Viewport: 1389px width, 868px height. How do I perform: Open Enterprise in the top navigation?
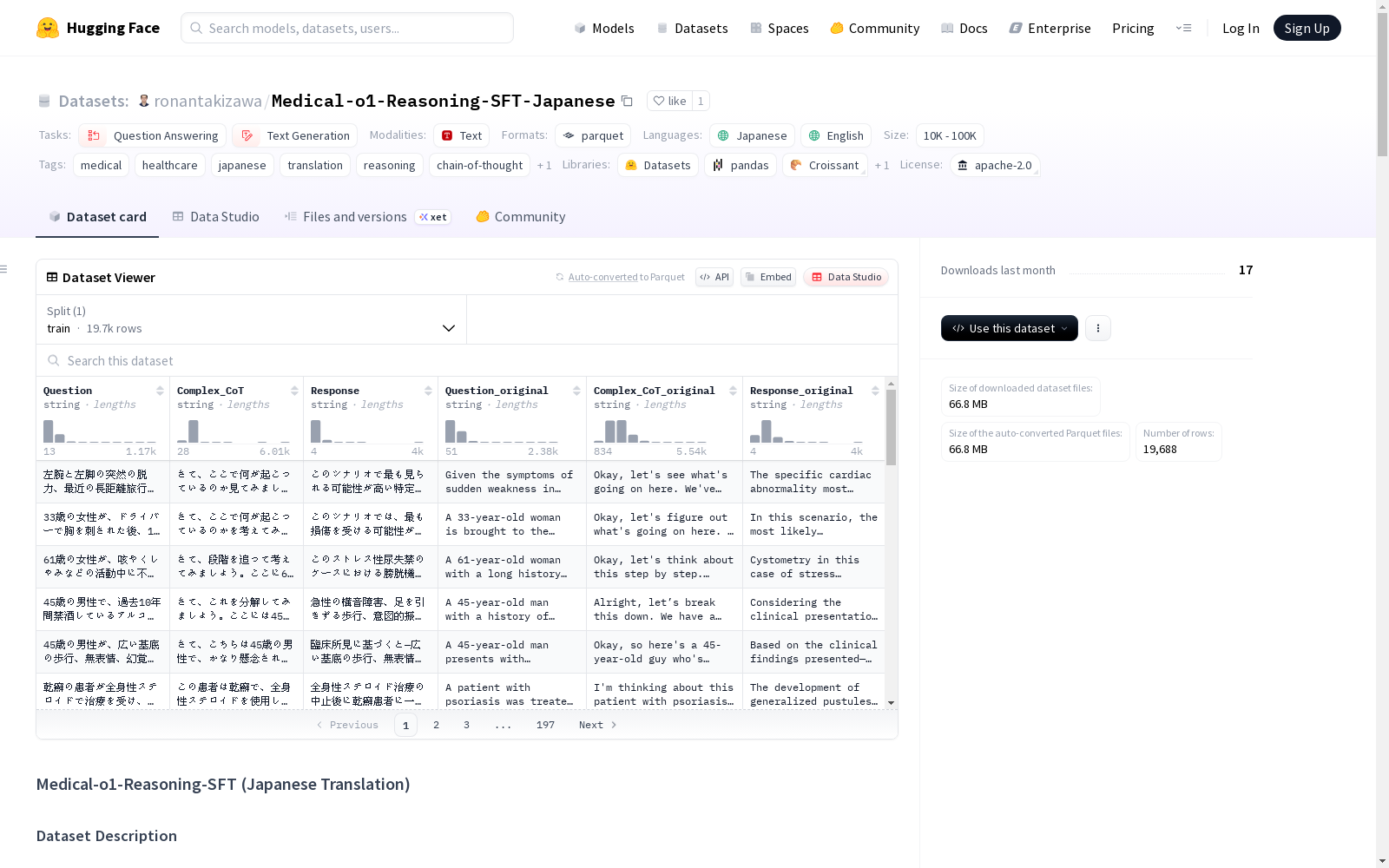[1050, 28]
